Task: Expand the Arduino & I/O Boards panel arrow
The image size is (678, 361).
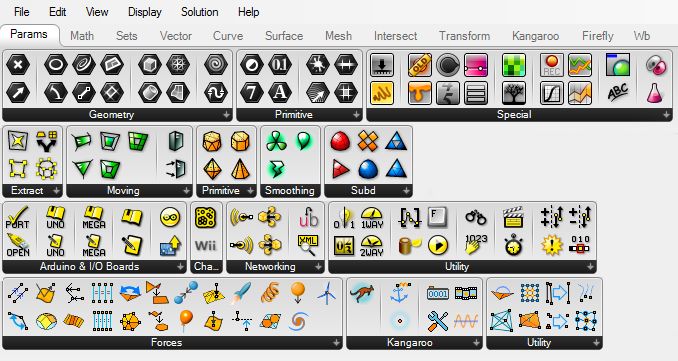Action: pyautogui.click(x=180, y=267)
